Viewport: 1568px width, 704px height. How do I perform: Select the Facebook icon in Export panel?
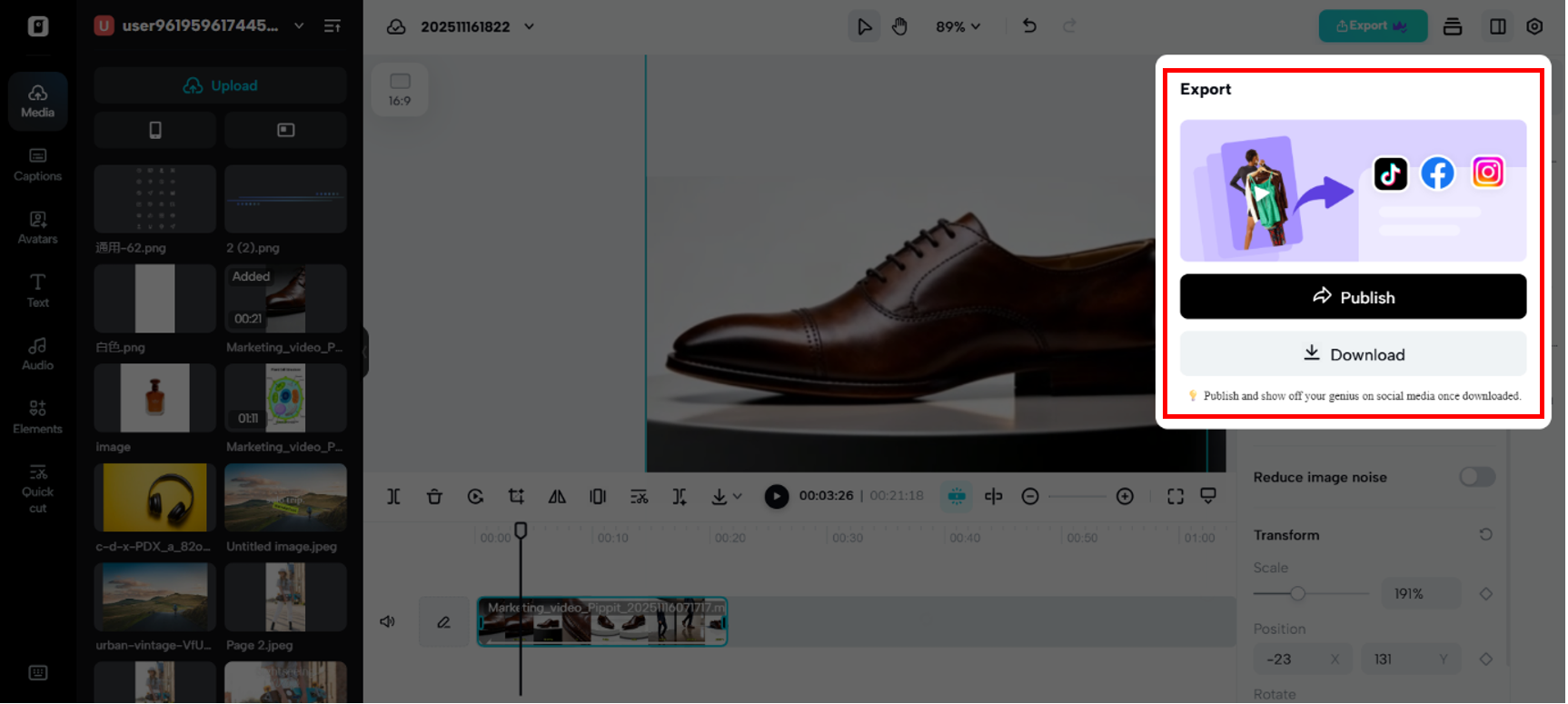point(1437,173)
